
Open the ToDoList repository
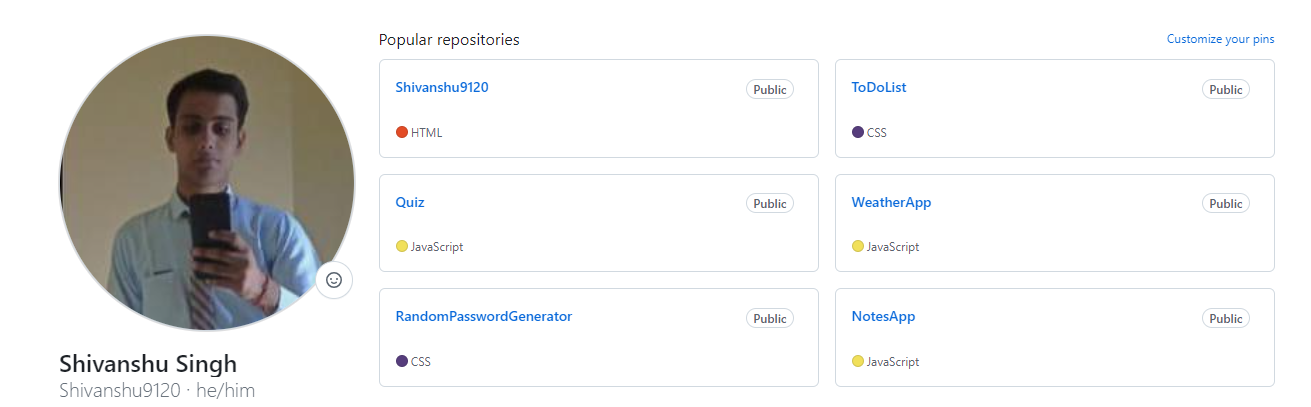pyautogui.click(x=879, y=87)
